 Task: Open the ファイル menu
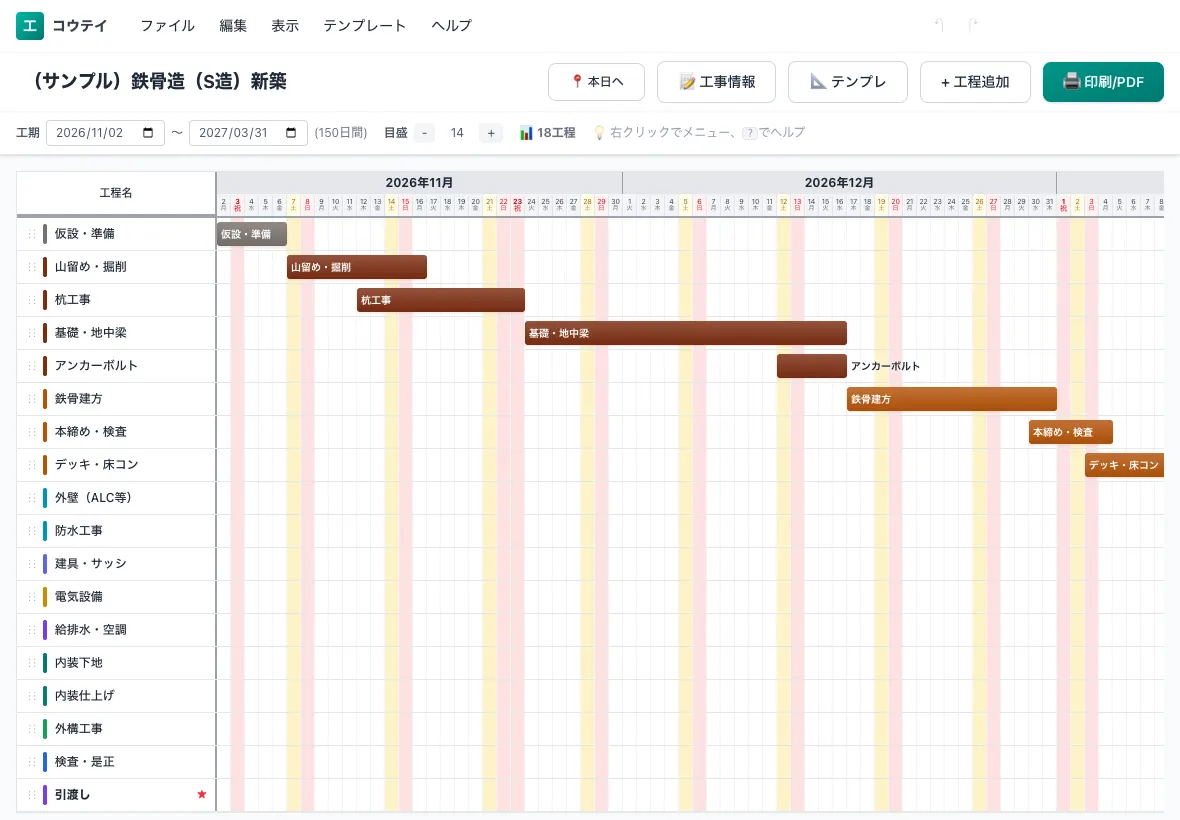[x=168, y=26]
